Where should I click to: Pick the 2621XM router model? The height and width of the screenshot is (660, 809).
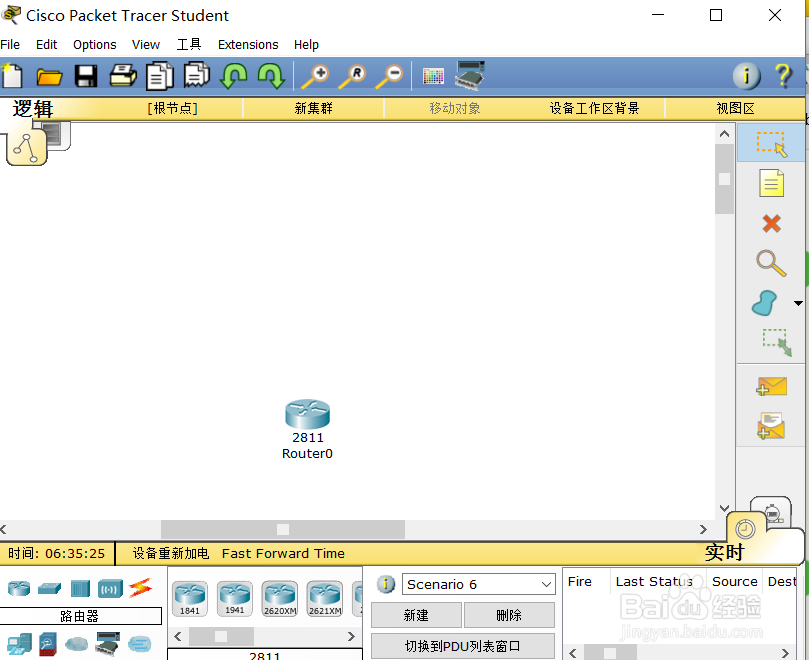tap(325, 599)
